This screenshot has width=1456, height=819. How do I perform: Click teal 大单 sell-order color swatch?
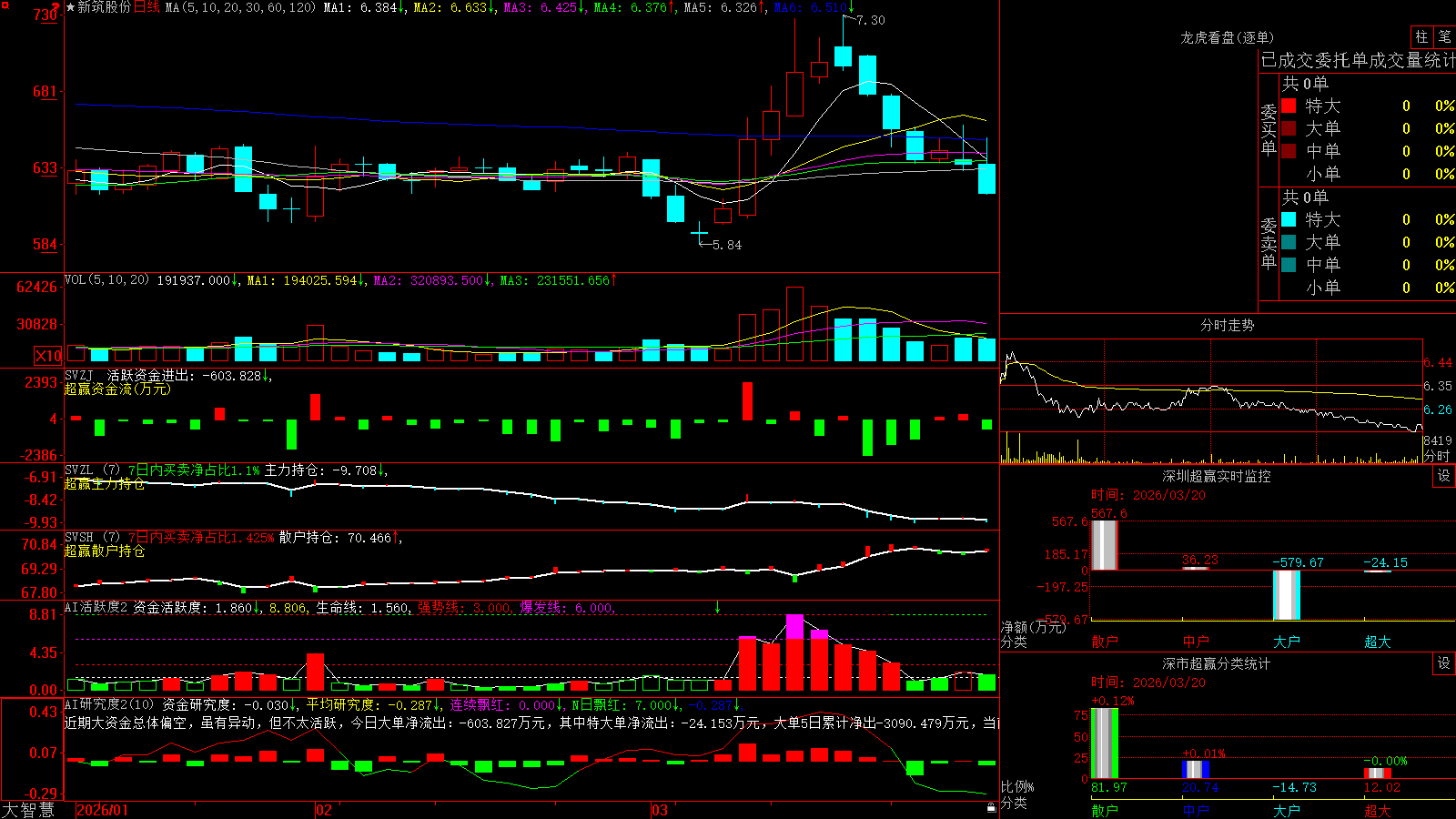[x=1289, y=242]
